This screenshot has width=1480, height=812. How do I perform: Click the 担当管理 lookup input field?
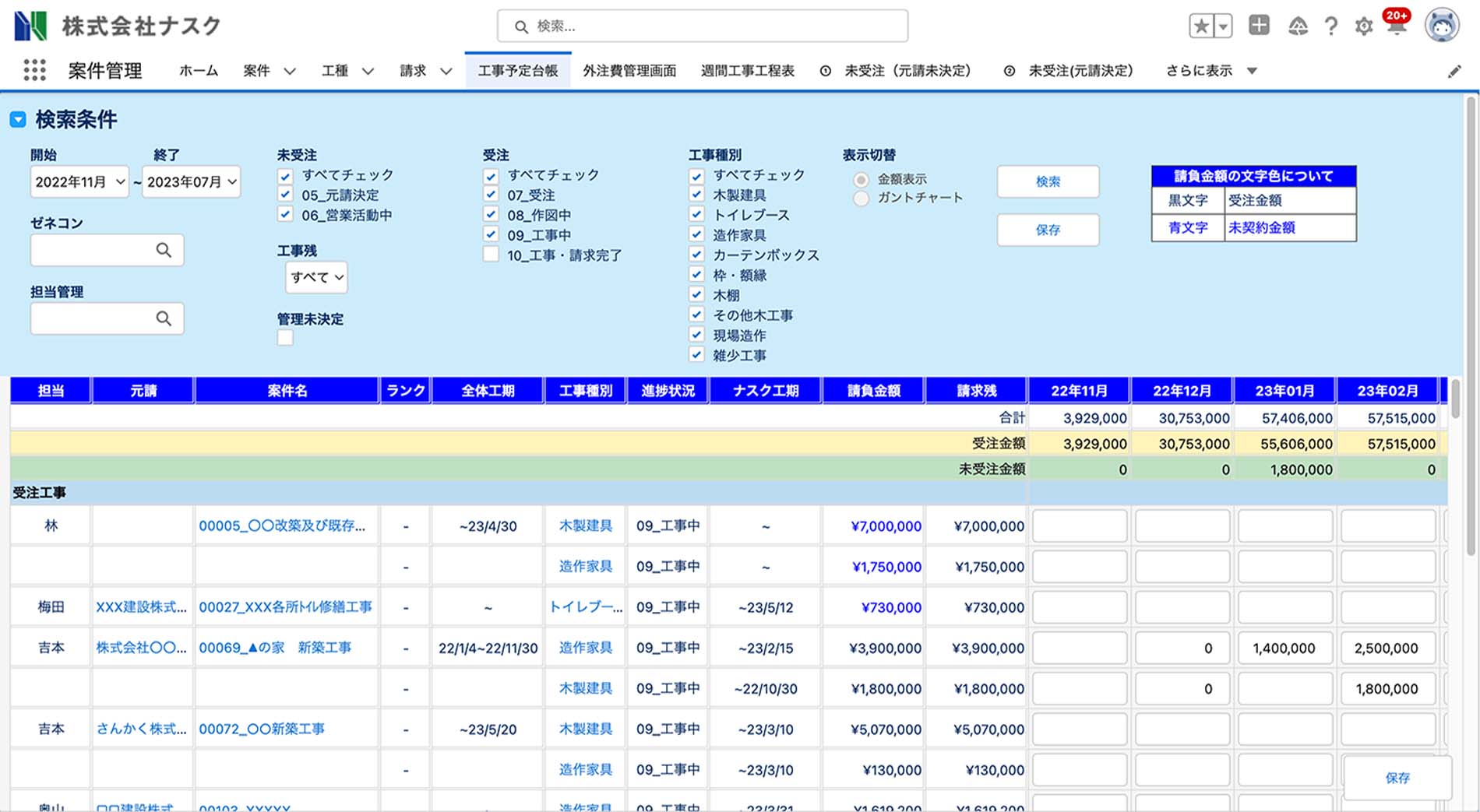pyautogui.click(x=107, y=318)
